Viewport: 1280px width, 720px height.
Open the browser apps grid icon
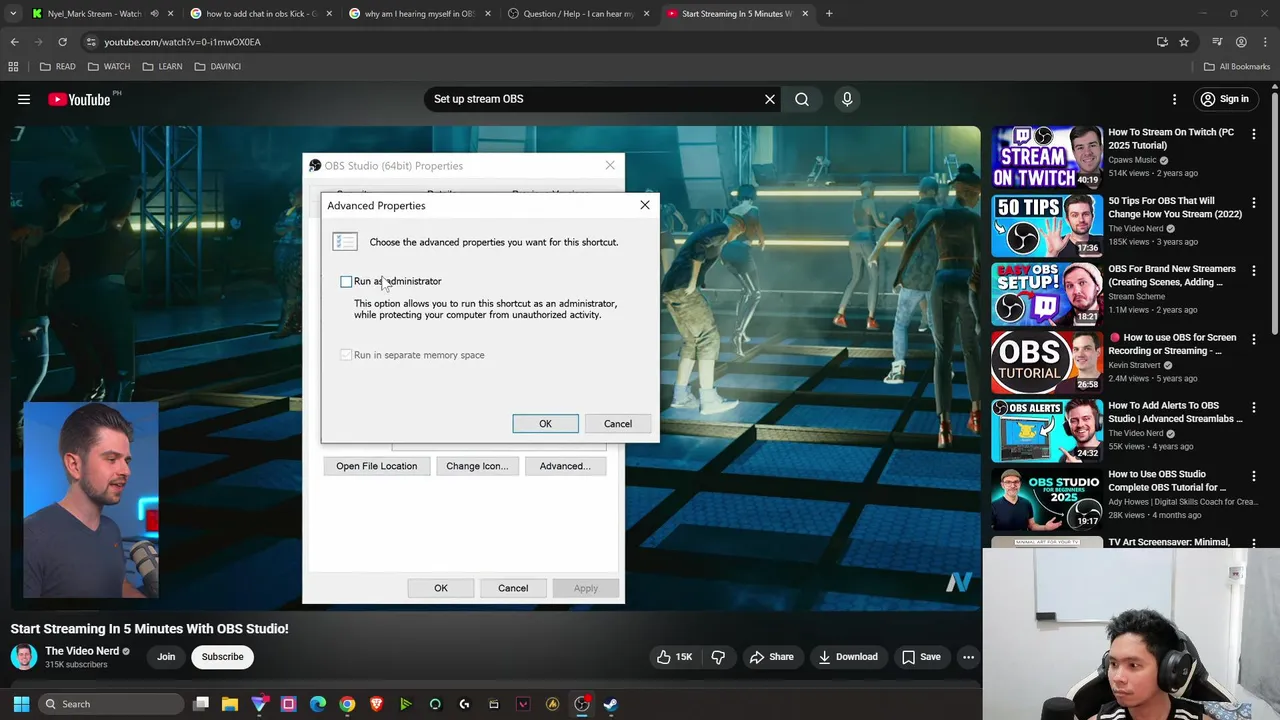[13, 66]
